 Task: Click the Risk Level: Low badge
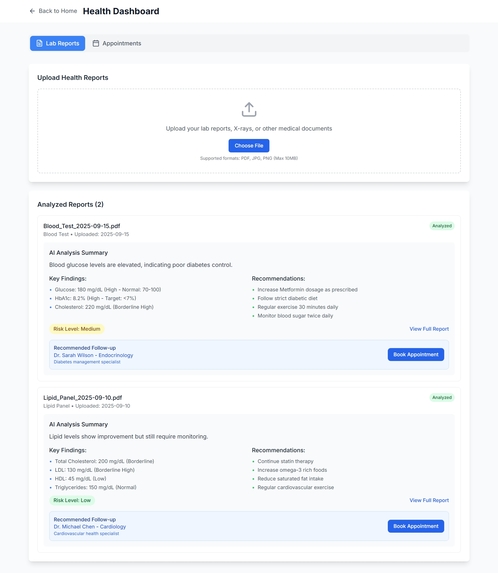(x=72, y=500)
